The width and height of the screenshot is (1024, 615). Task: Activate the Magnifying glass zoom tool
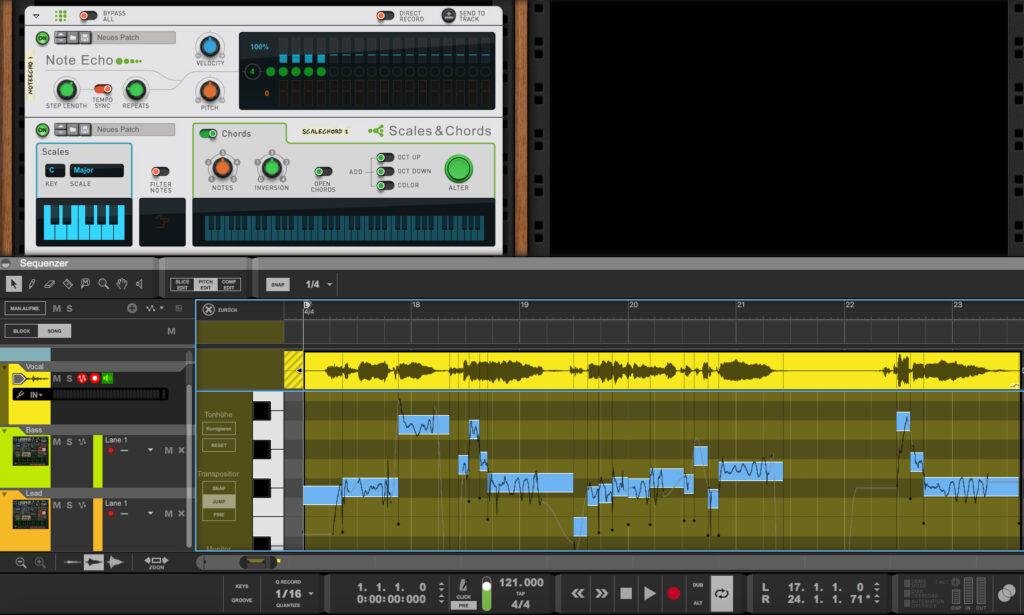point(103,284)
